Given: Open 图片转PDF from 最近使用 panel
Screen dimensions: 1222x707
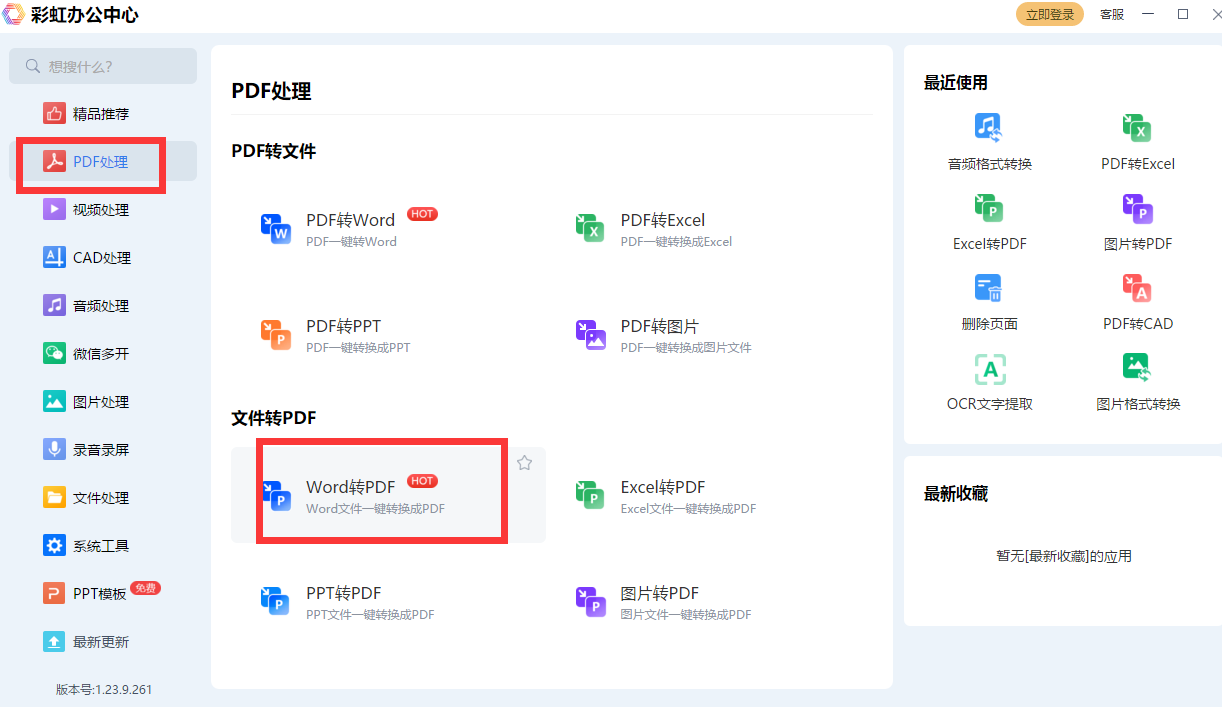Looking at the screenshot, I should pos(1138,222).
